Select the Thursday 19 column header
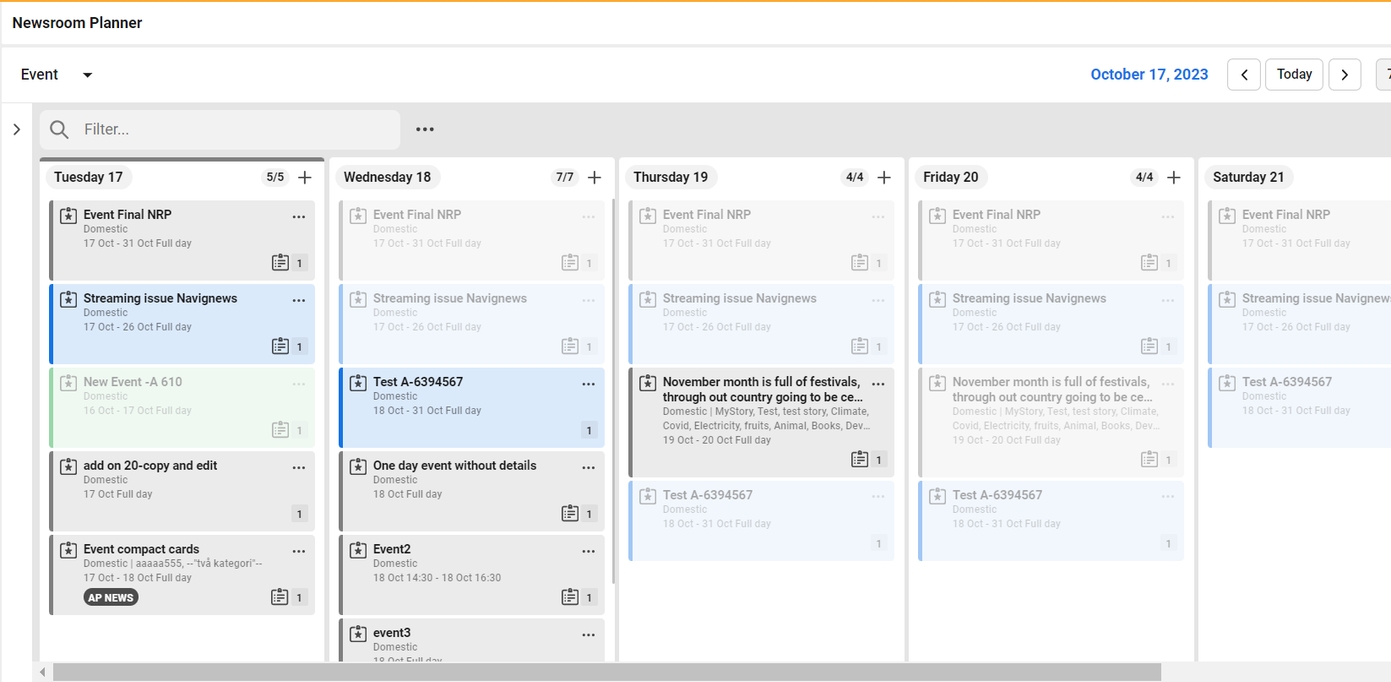This screenshot has width=1391, height=682. [x=670, y=177]
